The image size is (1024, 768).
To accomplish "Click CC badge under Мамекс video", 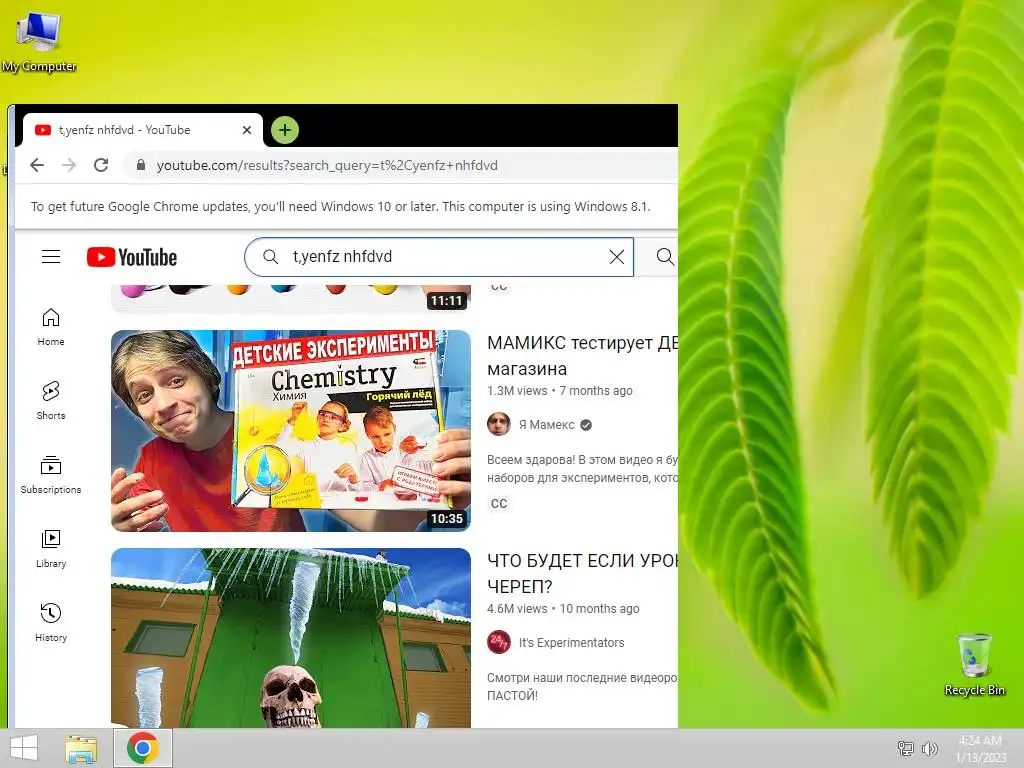I will coord(499,504).
